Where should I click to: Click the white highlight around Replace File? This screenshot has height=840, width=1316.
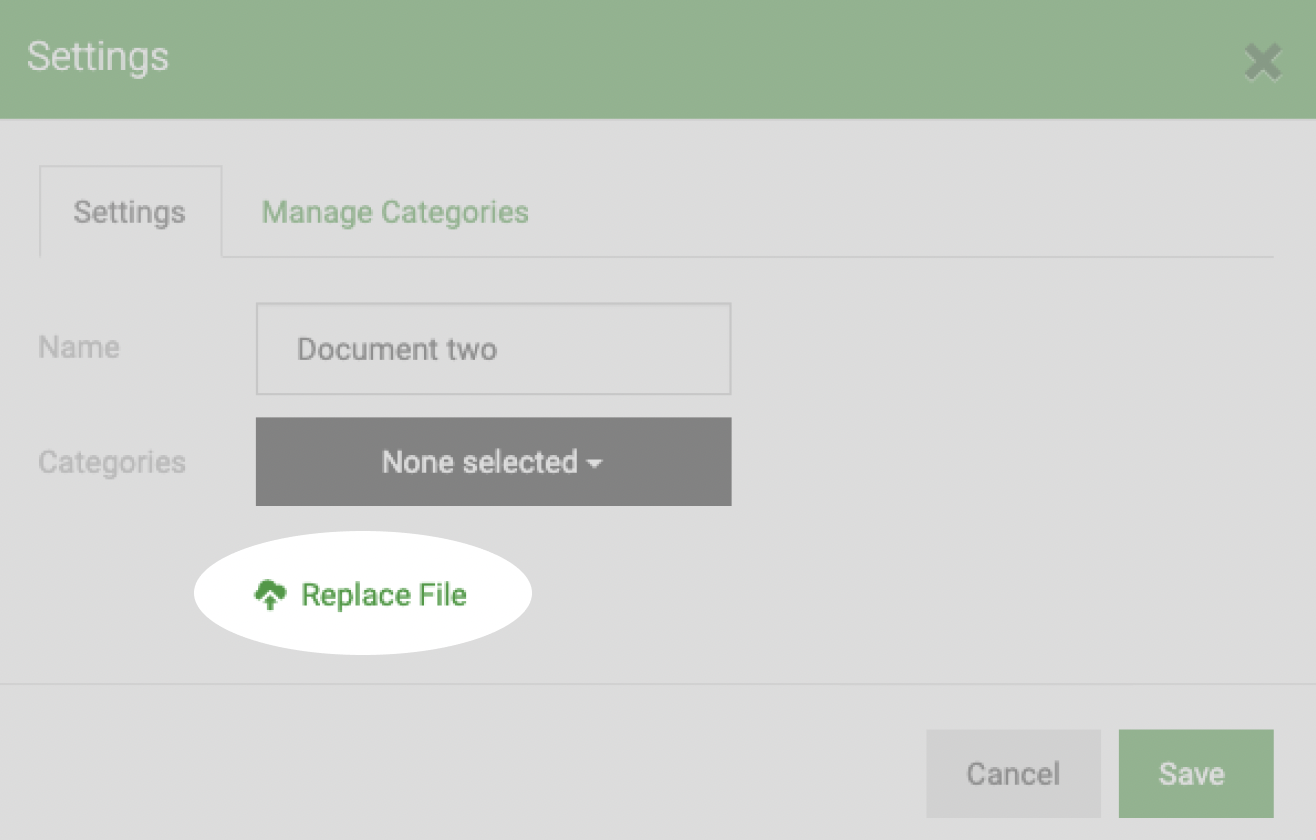point(362,593)
